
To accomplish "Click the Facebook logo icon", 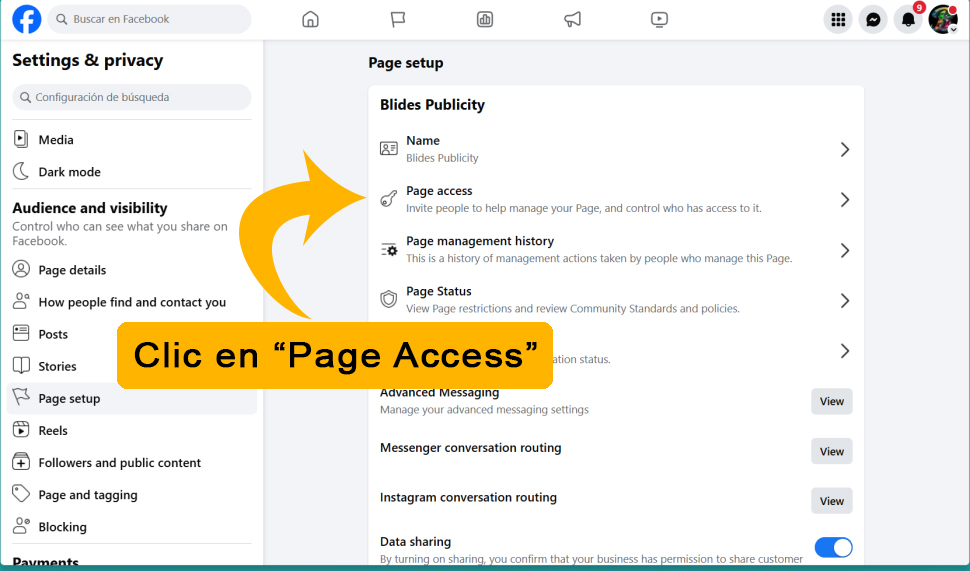I will coord(27,19).
